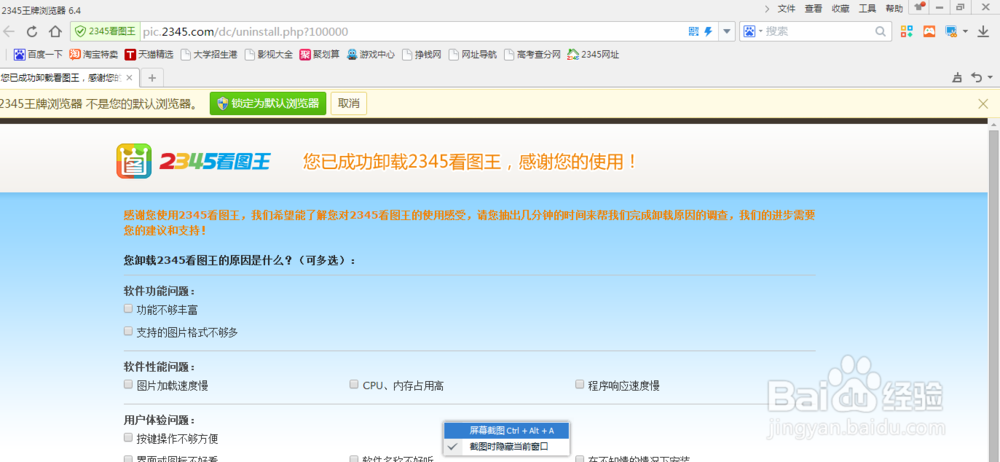The height and width of the screenshot is (462, 1000).
Task: Open the downloads arrow icon
Action: 983,31
